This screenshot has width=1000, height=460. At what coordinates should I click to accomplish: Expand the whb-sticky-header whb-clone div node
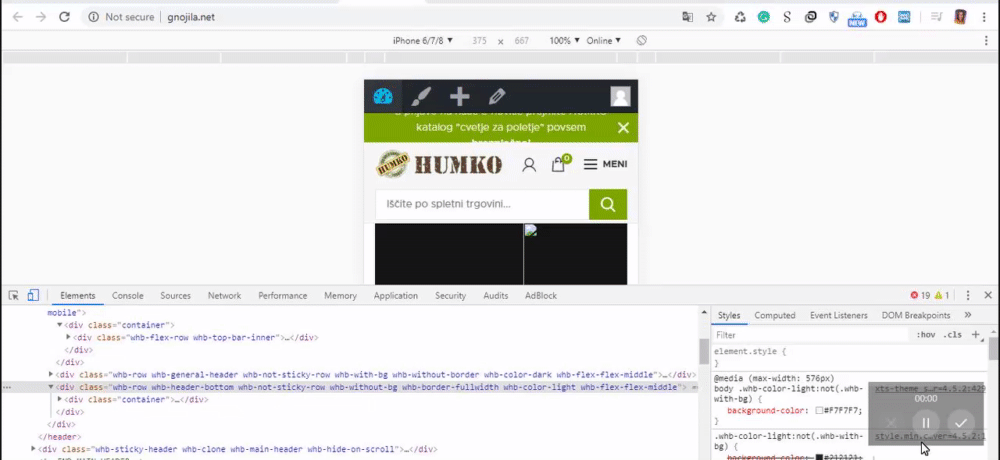(33, 449)
